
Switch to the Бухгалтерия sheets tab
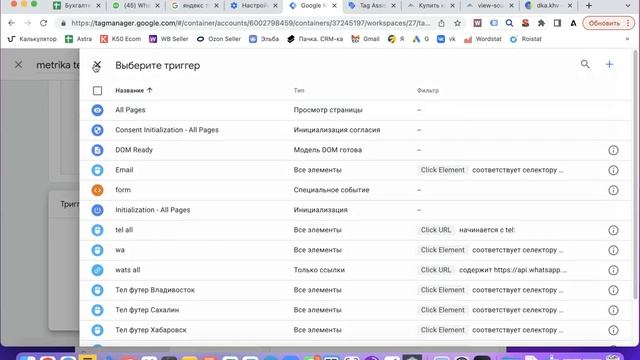click(77, 6)
